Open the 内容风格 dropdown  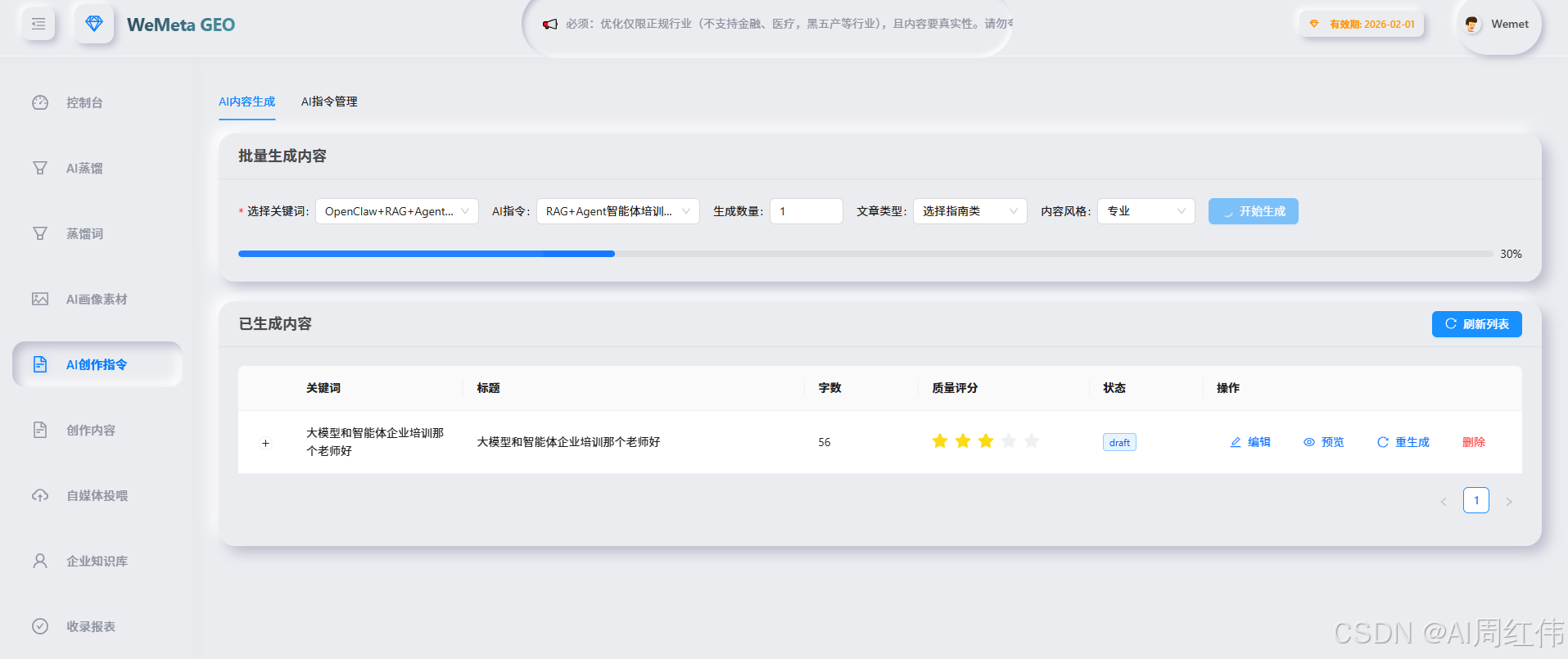(x=1146, y=211)
